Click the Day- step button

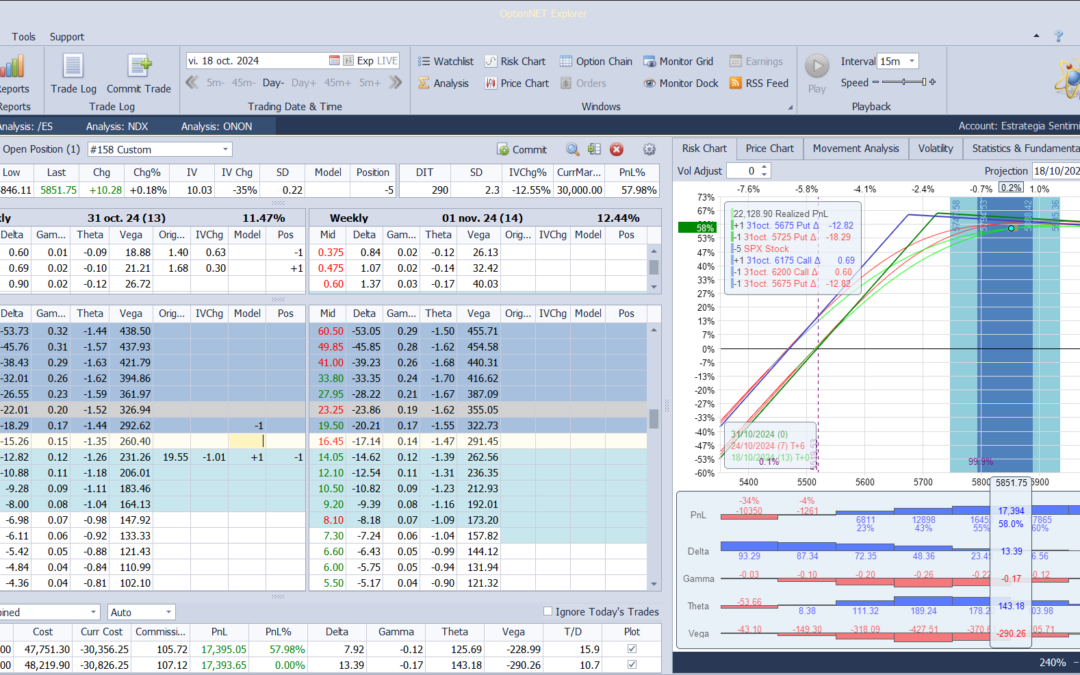pyautogui.click(x=273, y=83)
